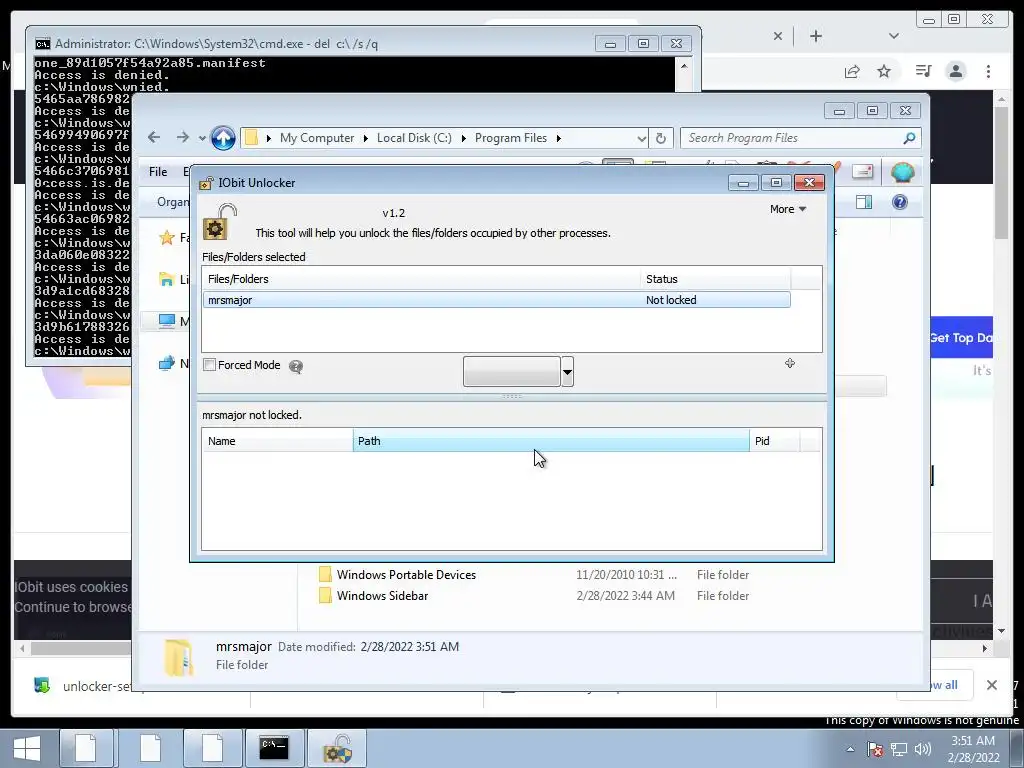Screen dimensions: 1024x768
Task: Click the Libraries icon in navigation pane
Action: coord(167,280)
